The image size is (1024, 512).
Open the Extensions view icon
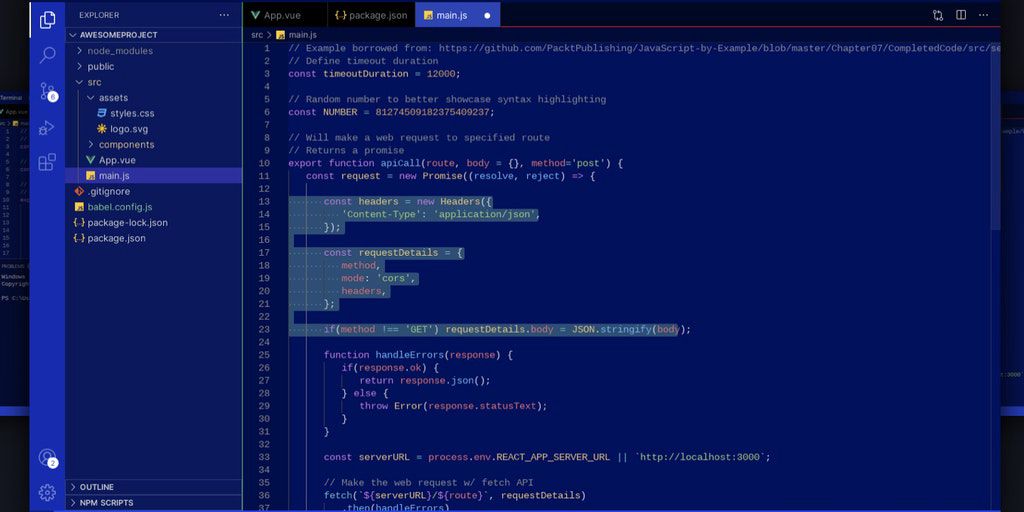[x=47, y=162]
